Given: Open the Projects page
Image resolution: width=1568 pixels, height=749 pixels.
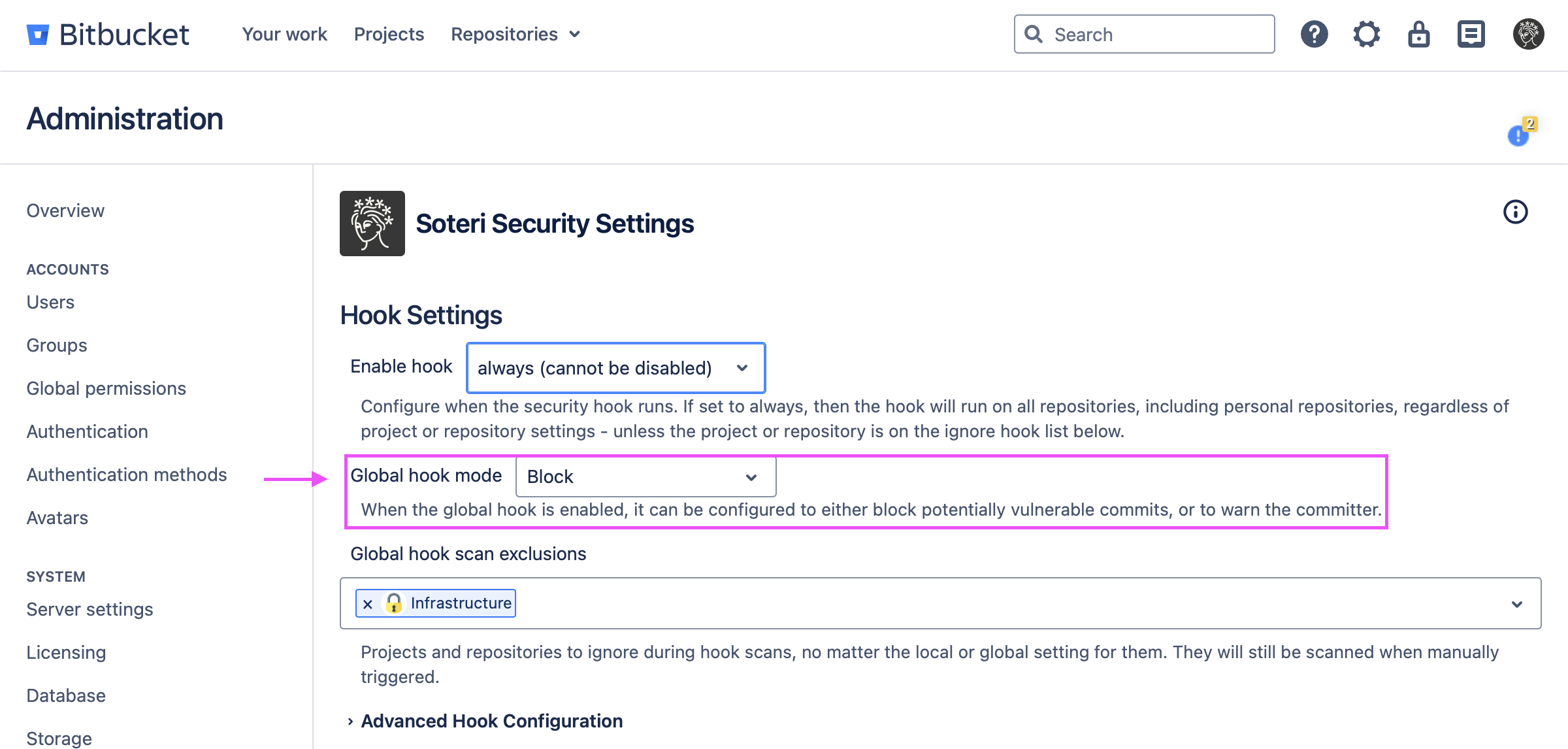Looking at the screenshot, I should coord(389,34).
